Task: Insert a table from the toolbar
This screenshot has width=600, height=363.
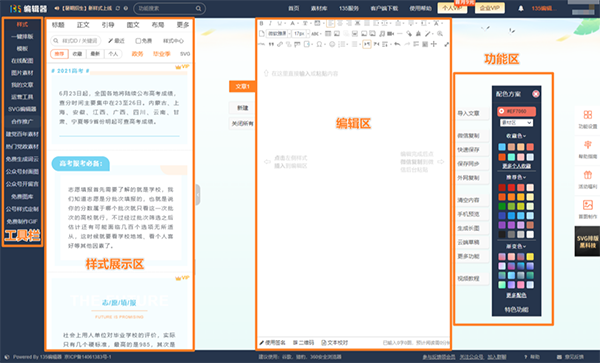Action: click(x=328, y=34)
